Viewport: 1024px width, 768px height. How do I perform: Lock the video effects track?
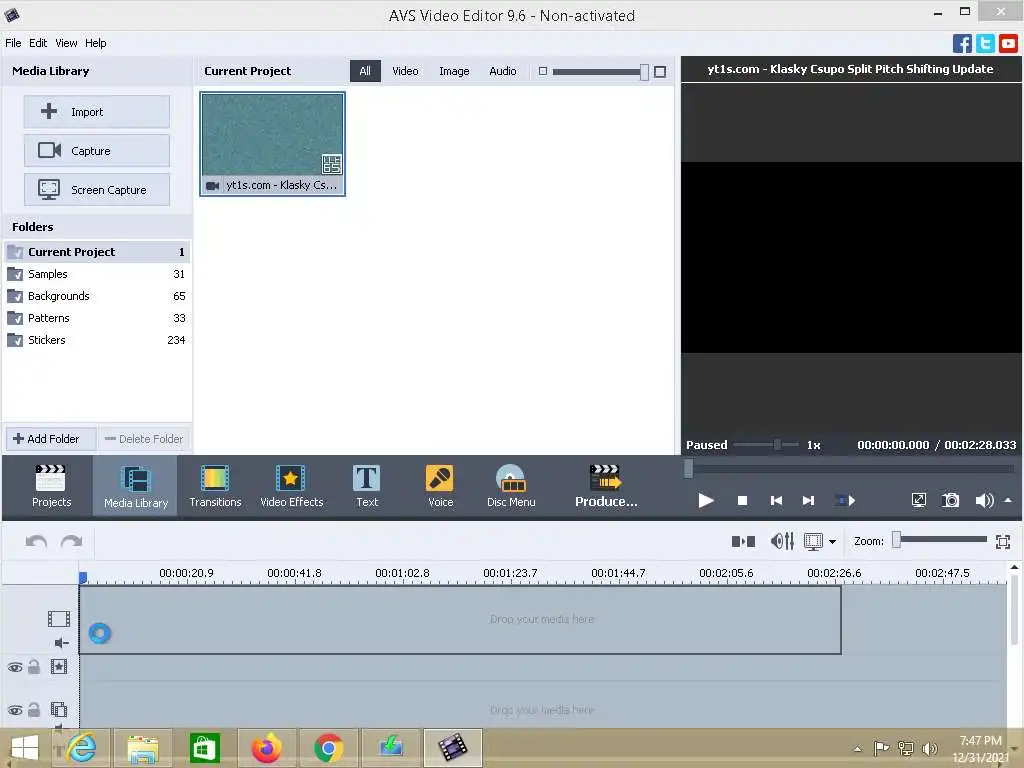[34, 667]
